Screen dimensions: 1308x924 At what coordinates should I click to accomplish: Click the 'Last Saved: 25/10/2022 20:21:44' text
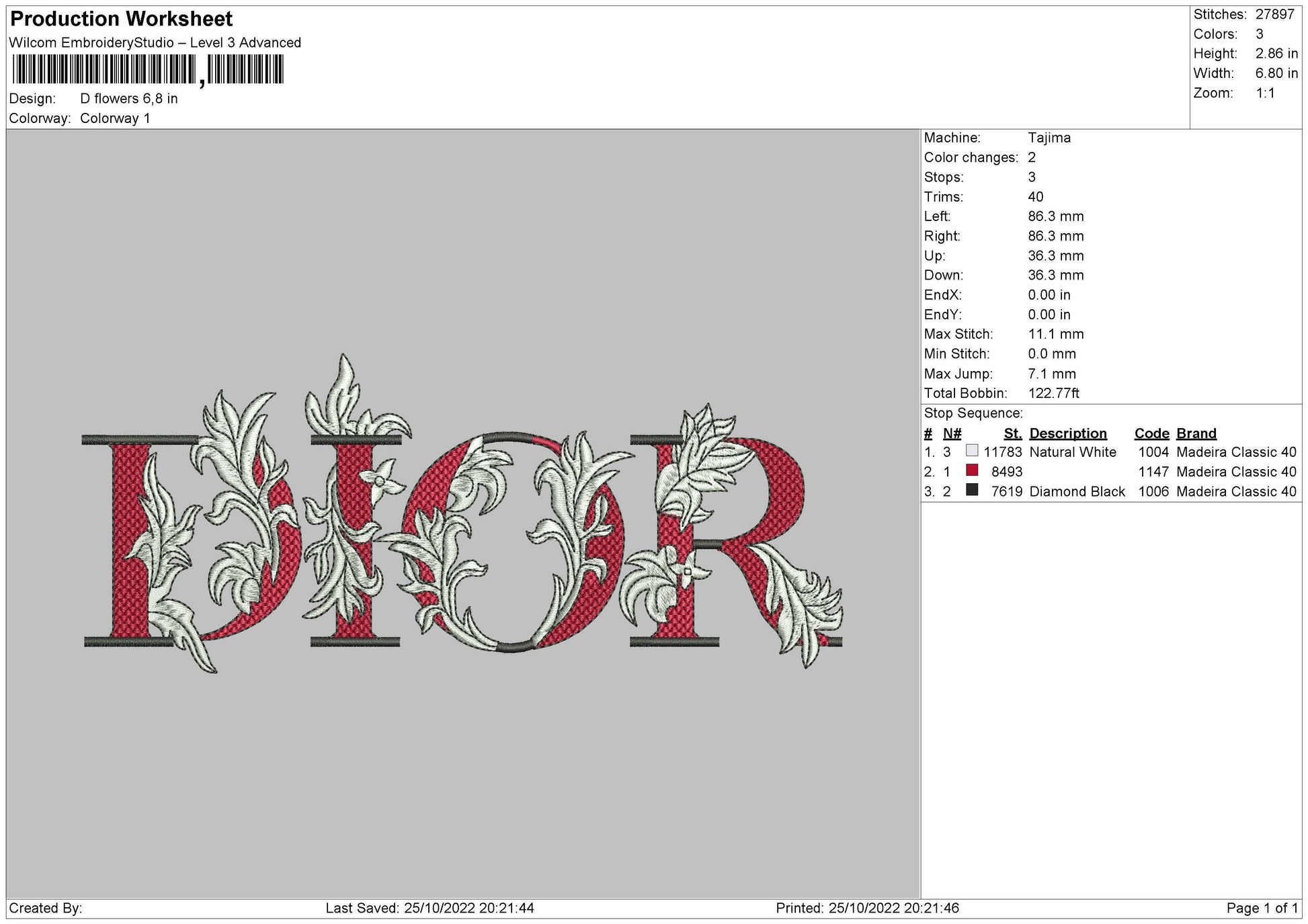coord(430,909)
